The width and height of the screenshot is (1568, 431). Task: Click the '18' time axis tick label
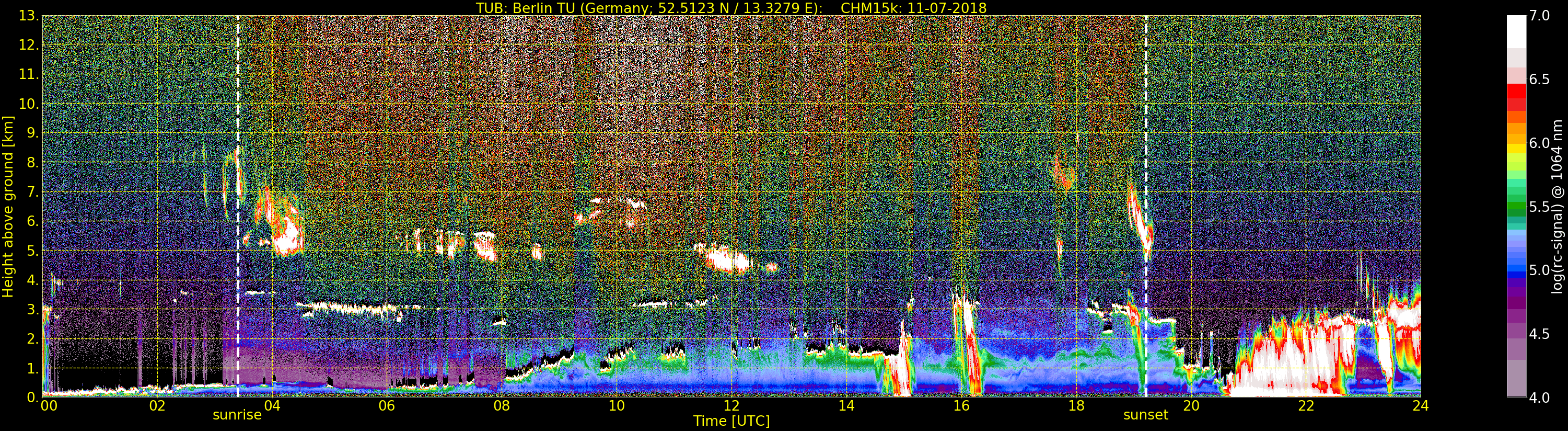pos(1076,405)
